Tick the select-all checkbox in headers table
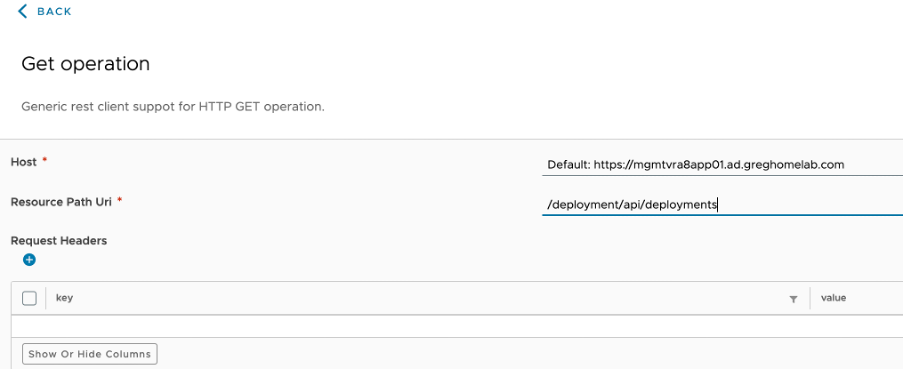Viewport: 904px width, 370px height. pos(29,299)
